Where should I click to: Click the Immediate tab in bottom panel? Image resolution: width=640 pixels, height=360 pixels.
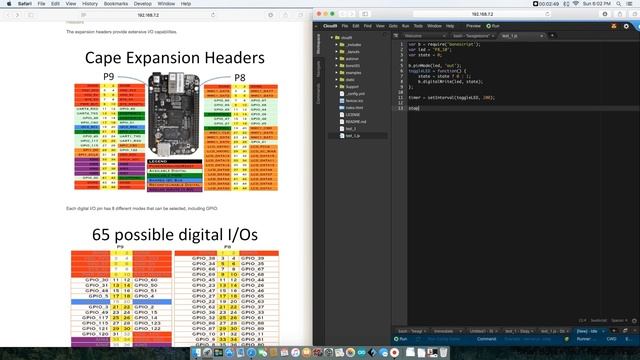(447, 331)
